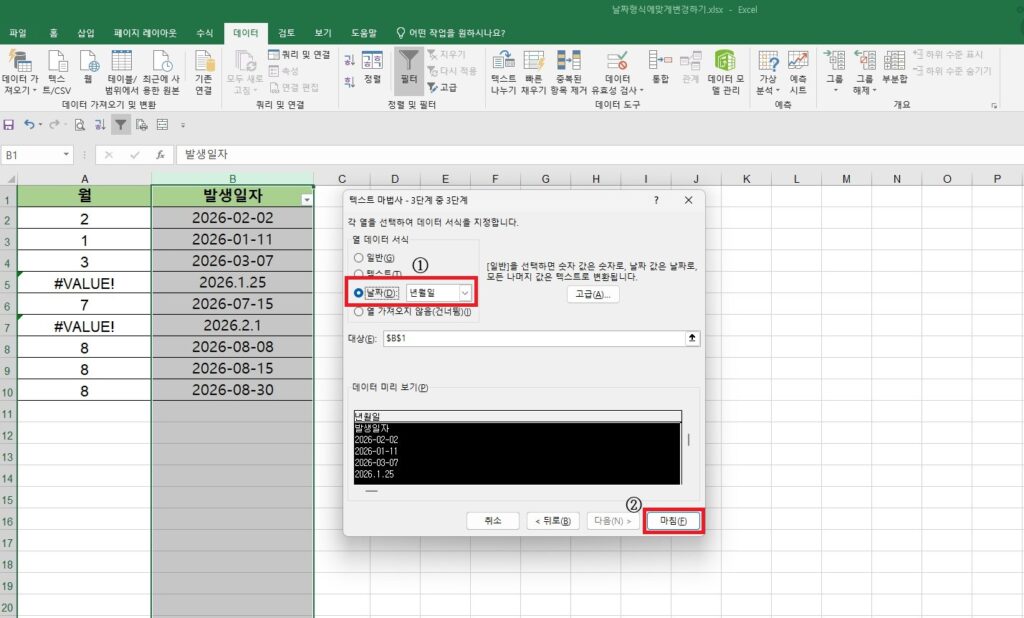Click the 대상(E) destination input field
Viewport: 1024px width, 618px height.
[x=534, y=338]
